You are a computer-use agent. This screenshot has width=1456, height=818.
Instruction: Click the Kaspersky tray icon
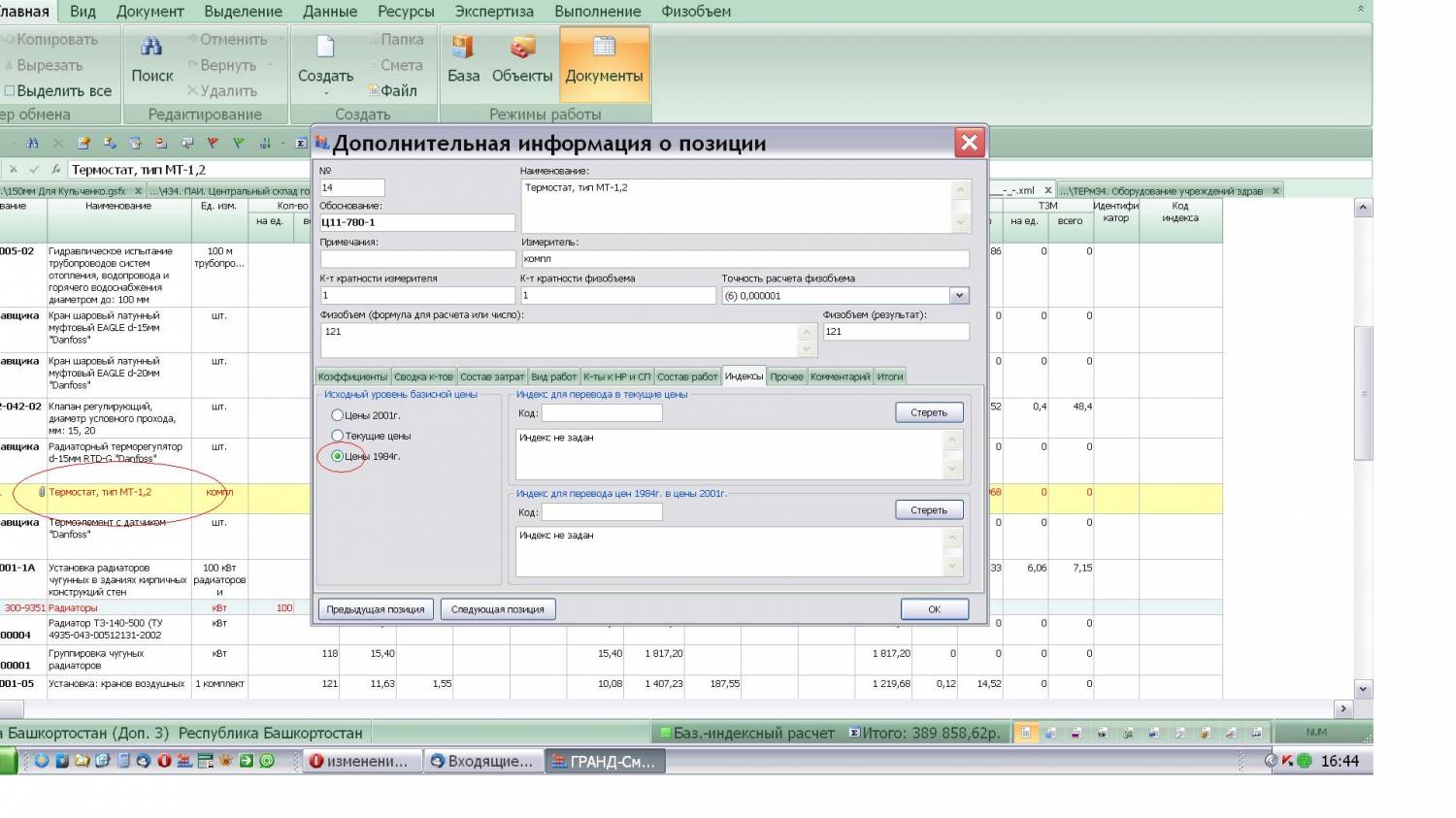1287,761
